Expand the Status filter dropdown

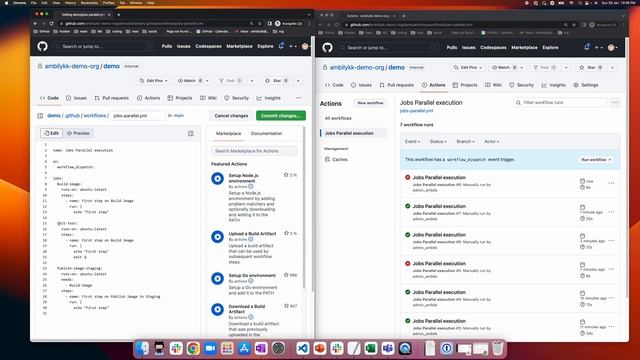coord(438,142)
